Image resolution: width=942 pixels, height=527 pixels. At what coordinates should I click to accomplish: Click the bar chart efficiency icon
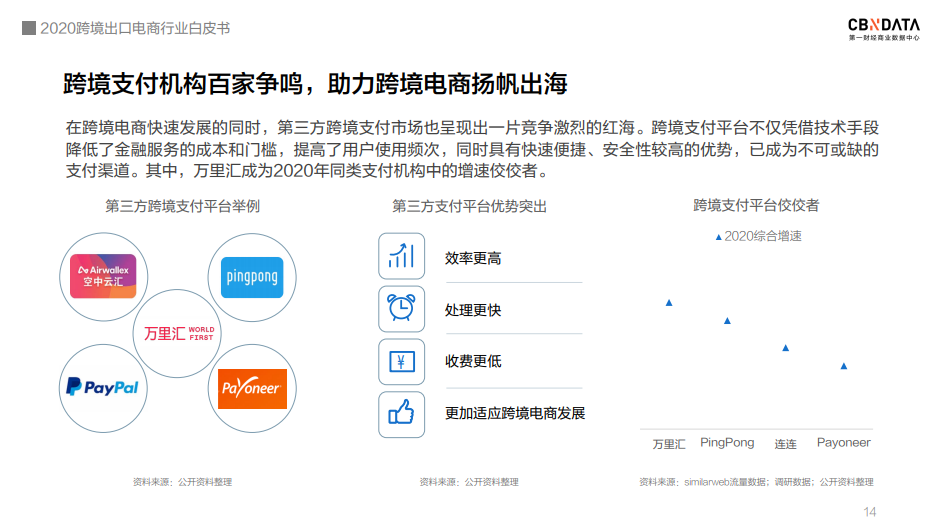[401, 256]
